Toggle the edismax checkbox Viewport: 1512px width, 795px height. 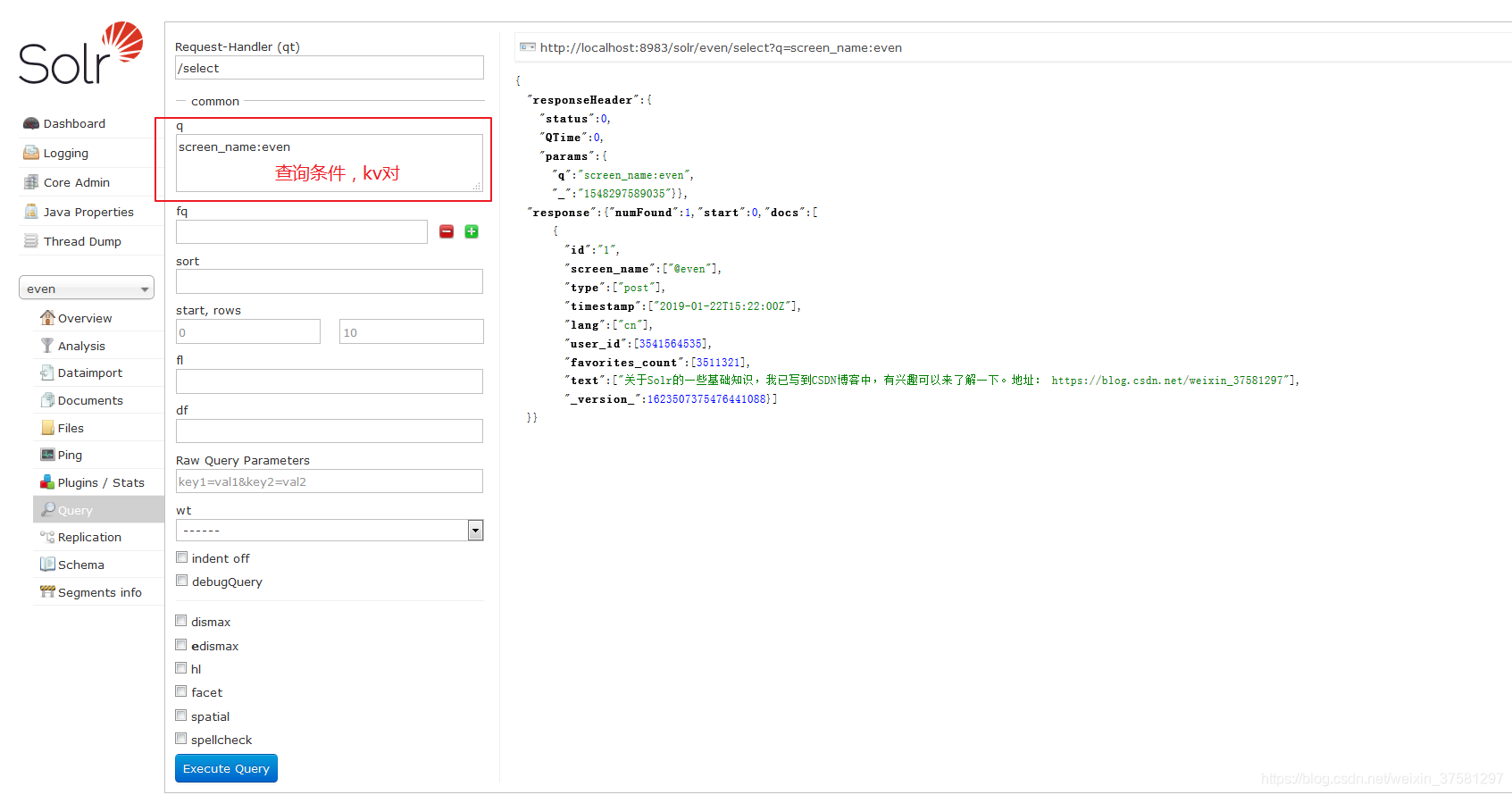(181, 645)
